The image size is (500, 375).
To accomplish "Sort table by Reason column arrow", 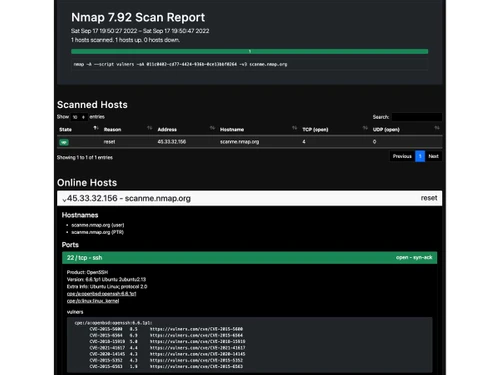I will (150, 128).
